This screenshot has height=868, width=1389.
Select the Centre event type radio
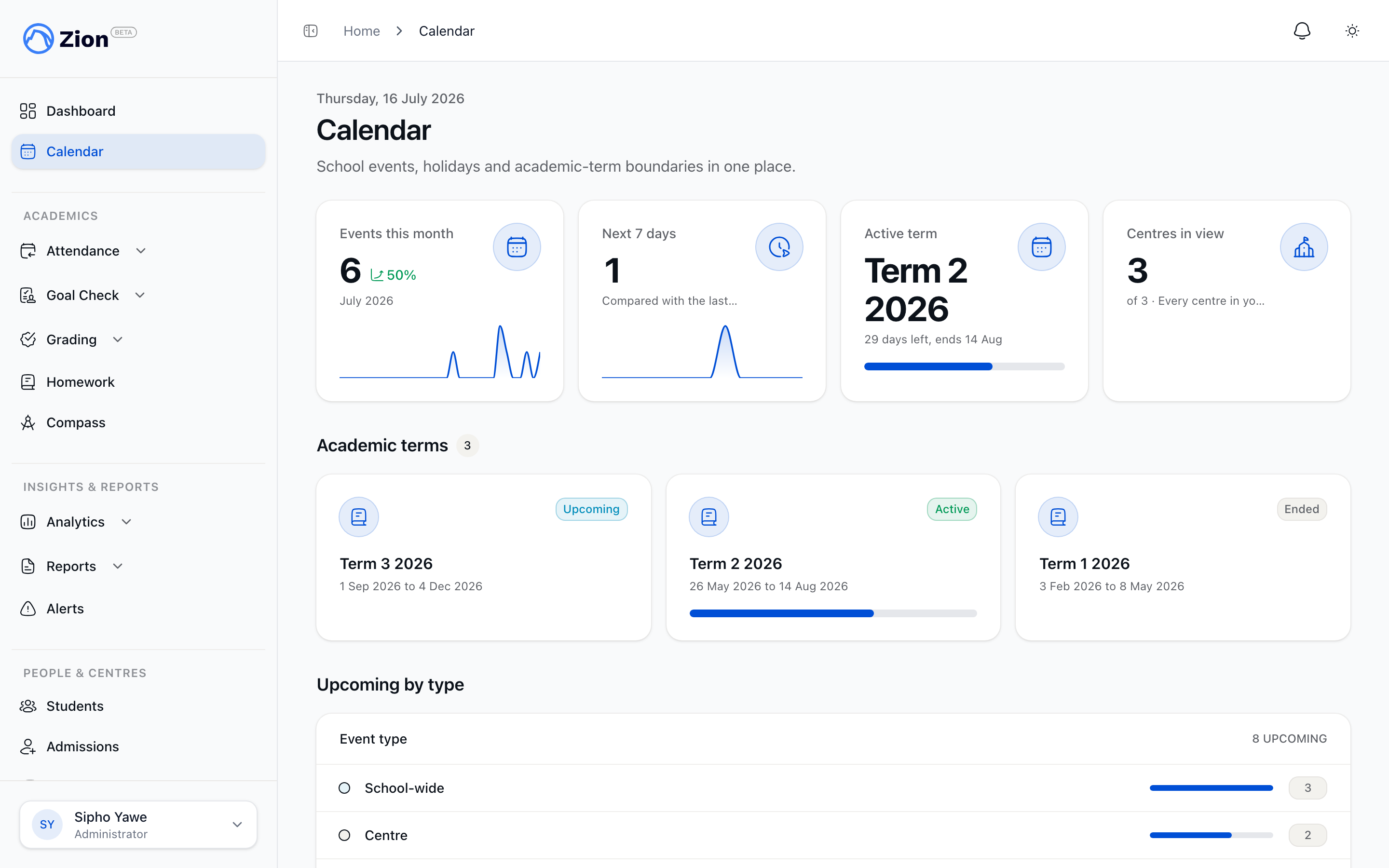(344, 835)
